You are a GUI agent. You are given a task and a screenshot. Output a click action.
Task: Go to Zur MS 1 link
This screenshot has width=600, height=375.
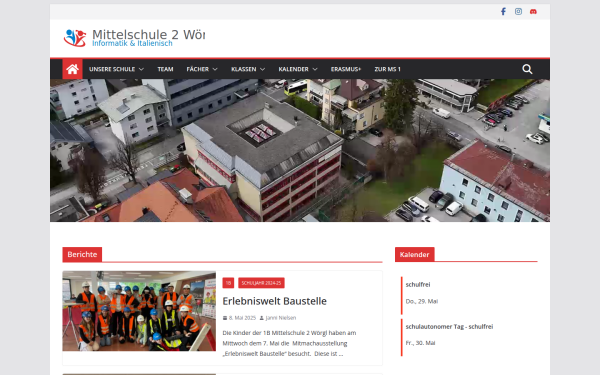coord(387,69)
